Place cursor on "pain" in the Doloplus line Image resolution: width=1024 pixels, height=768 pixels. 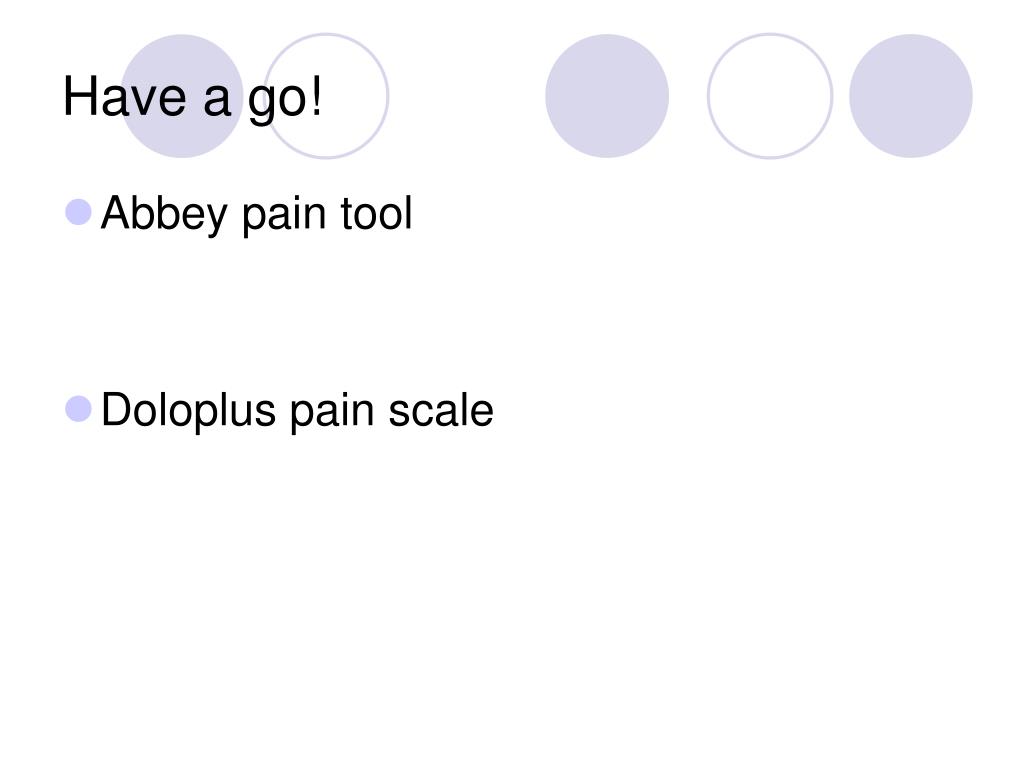(x=332, y=413)
